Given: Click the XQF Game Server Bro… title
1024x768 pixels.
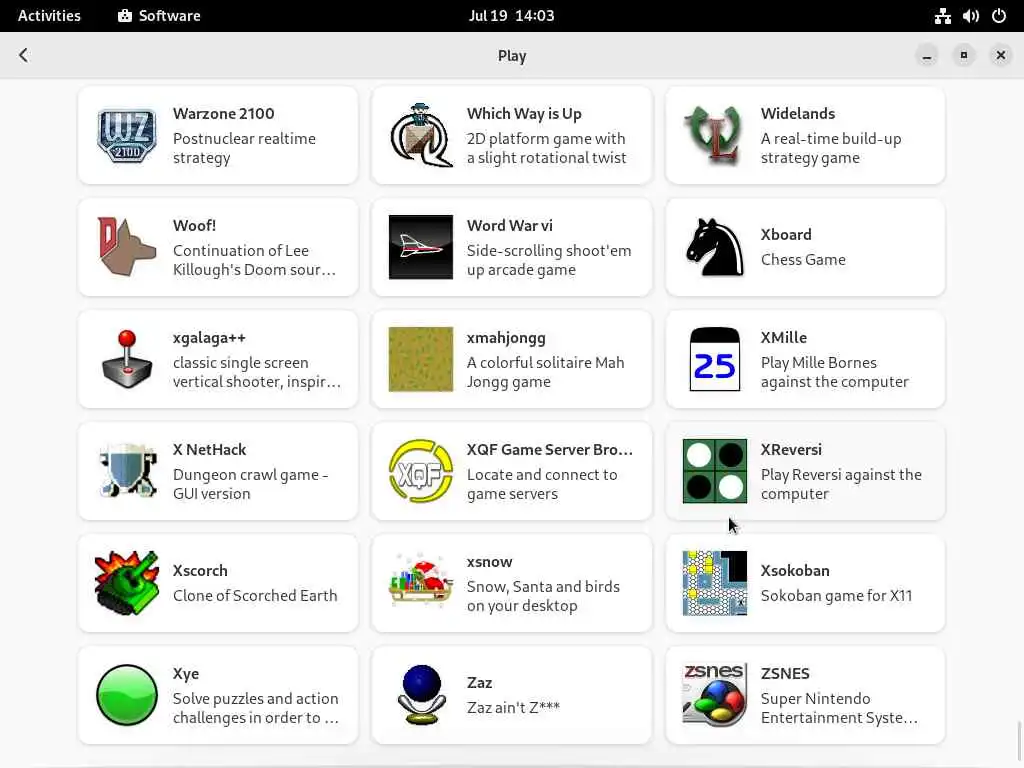Looking at the screenshot, I should [549, 449].
